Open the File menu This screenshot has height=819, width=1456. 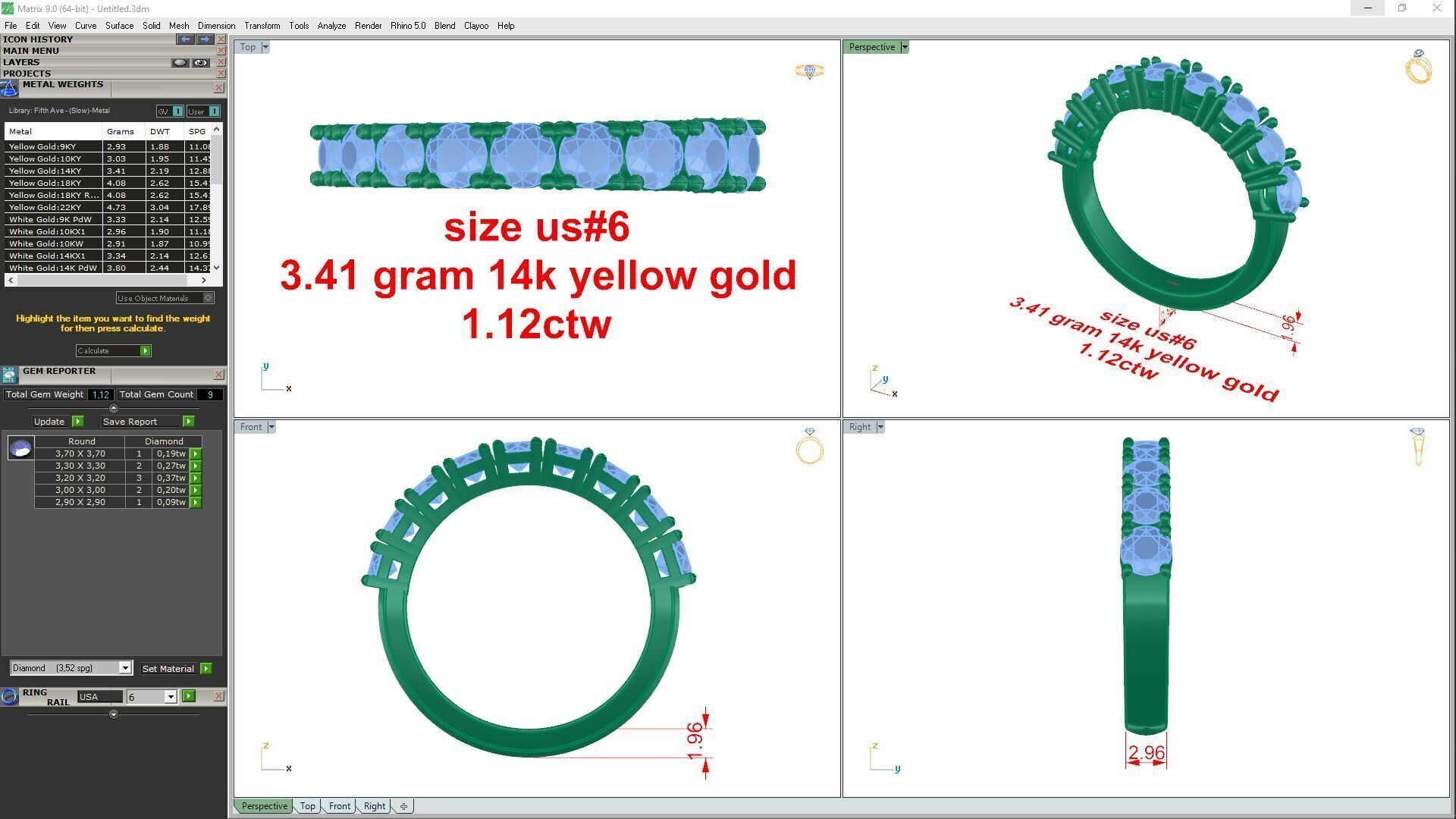pyautogui.click(x=11, y=26)
